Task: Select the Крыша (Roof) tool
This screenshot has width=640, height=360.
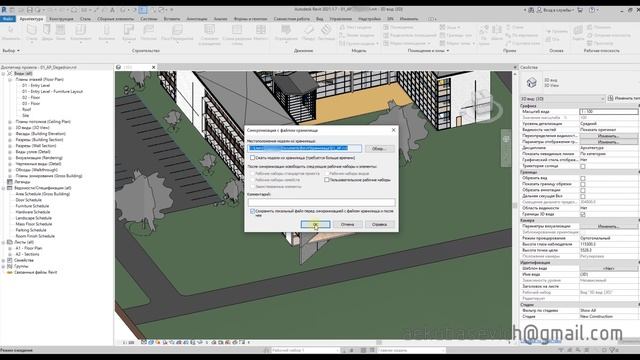Action: tap(129, 33)
